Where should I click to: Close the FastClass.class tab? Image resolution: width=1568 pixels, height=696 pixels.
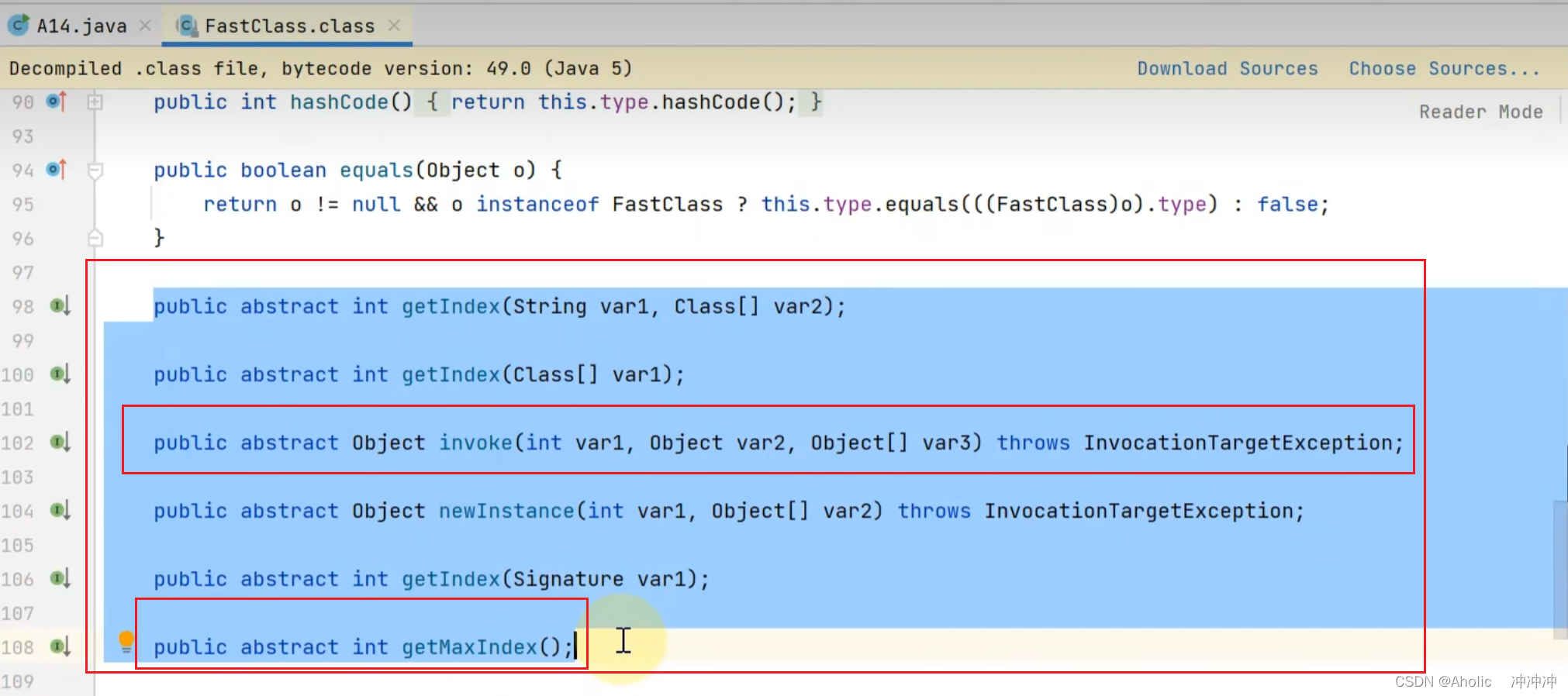pyautogui.click(x=394, y=26)
